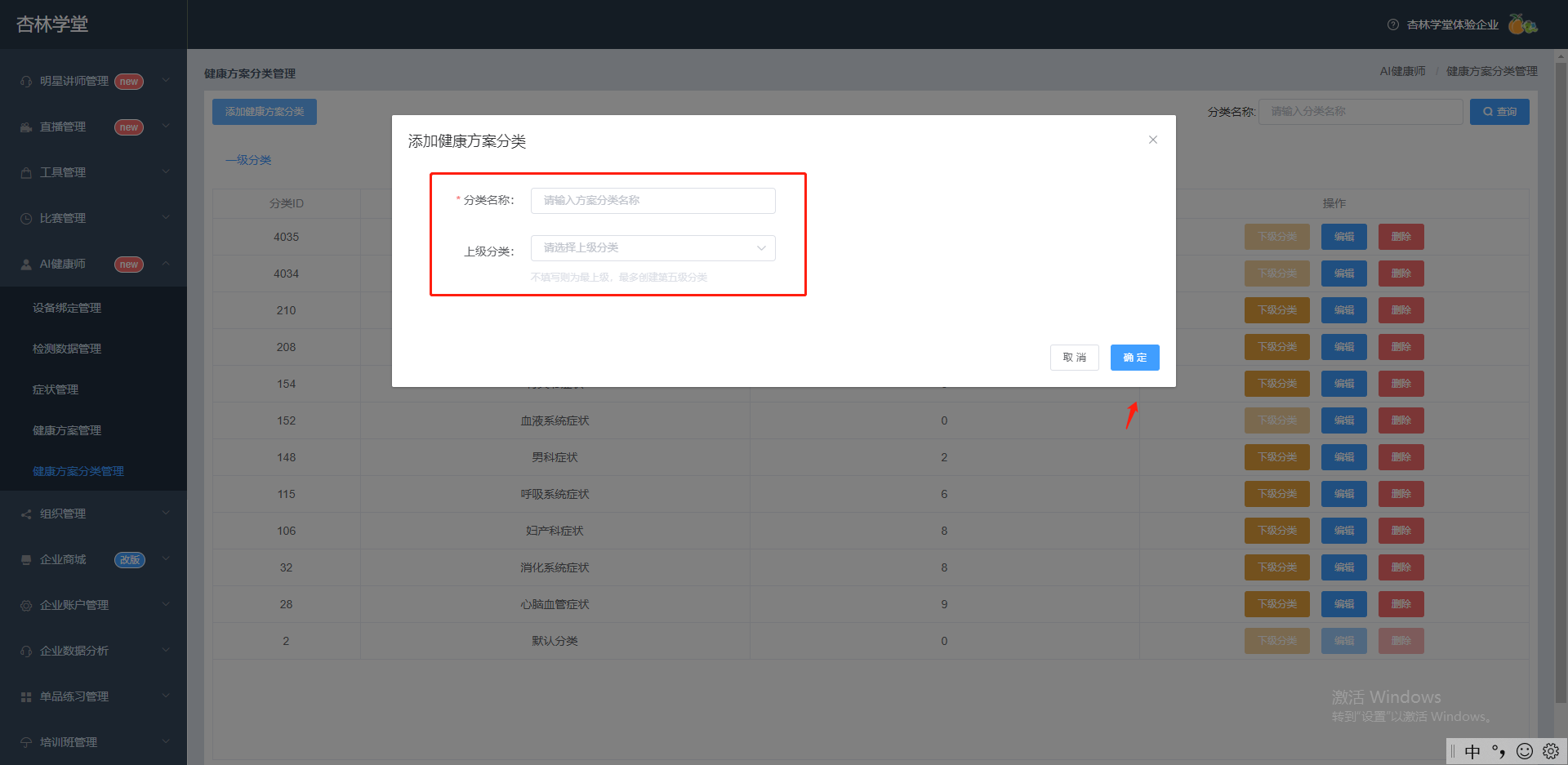Image resolution: width=1568 pixels, height=765 pixels.
Task: Select 健康方案分类管理 submenu item
Action: [94, 471]
